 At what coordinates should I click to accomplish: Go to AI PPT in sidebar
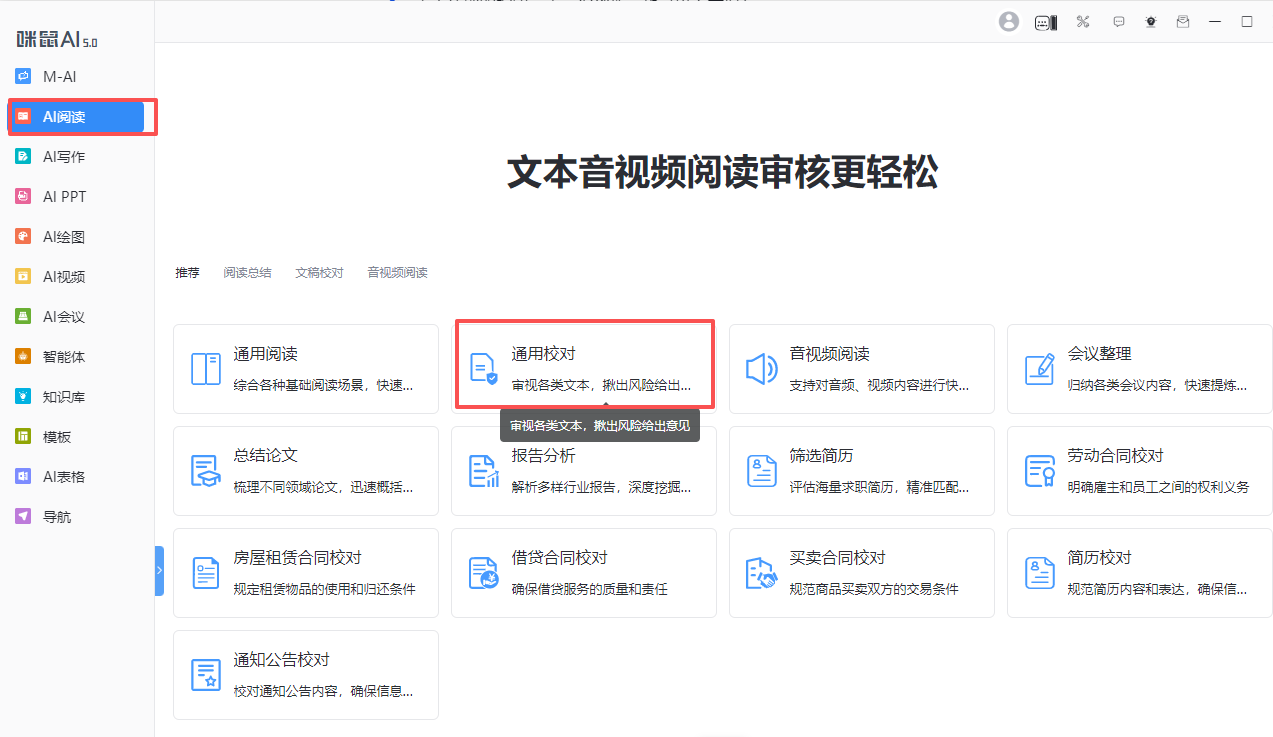(x=64, y=197)
